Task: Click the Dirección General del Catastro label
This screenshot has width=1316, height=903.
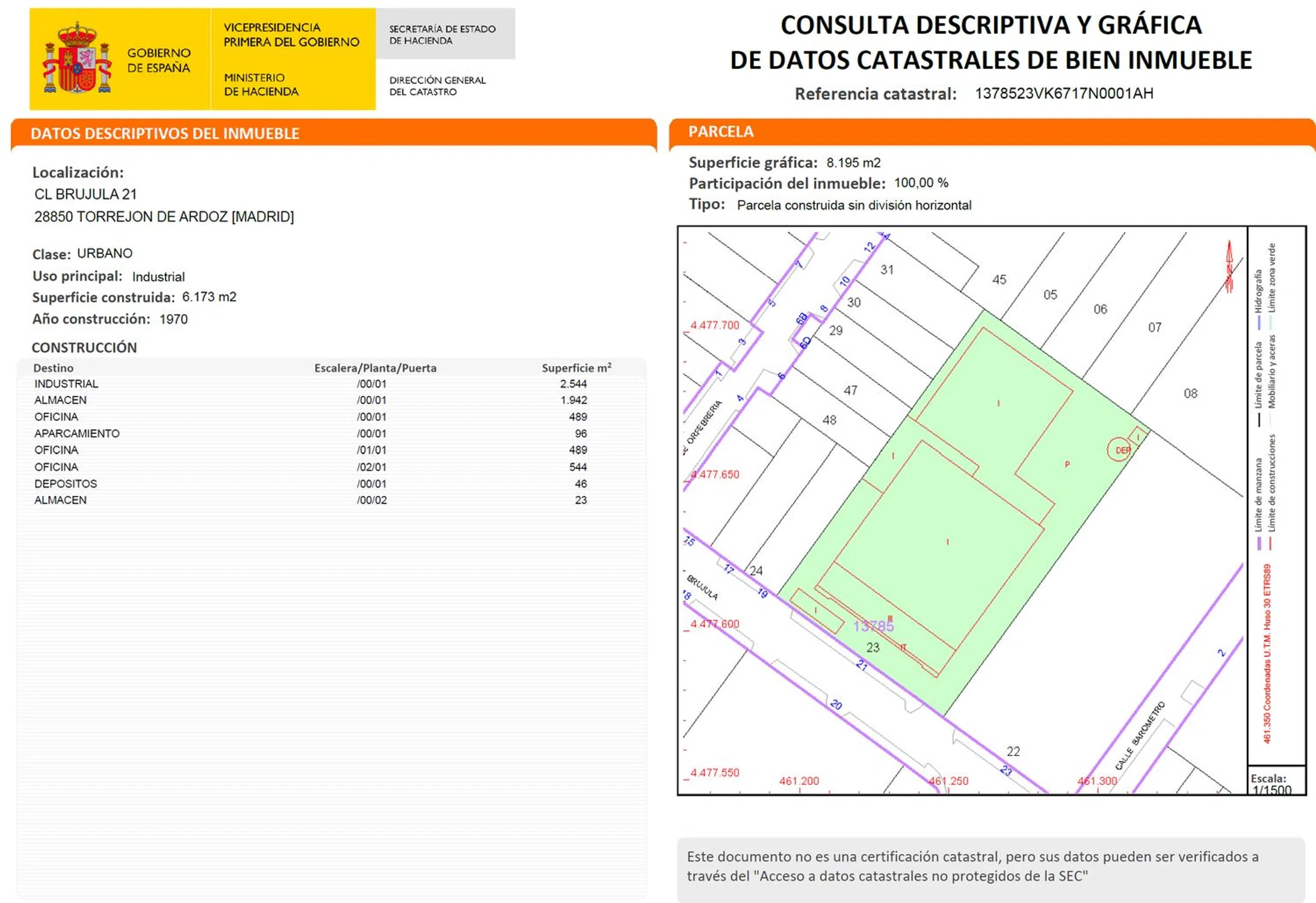Action: [x=437, y=86]
